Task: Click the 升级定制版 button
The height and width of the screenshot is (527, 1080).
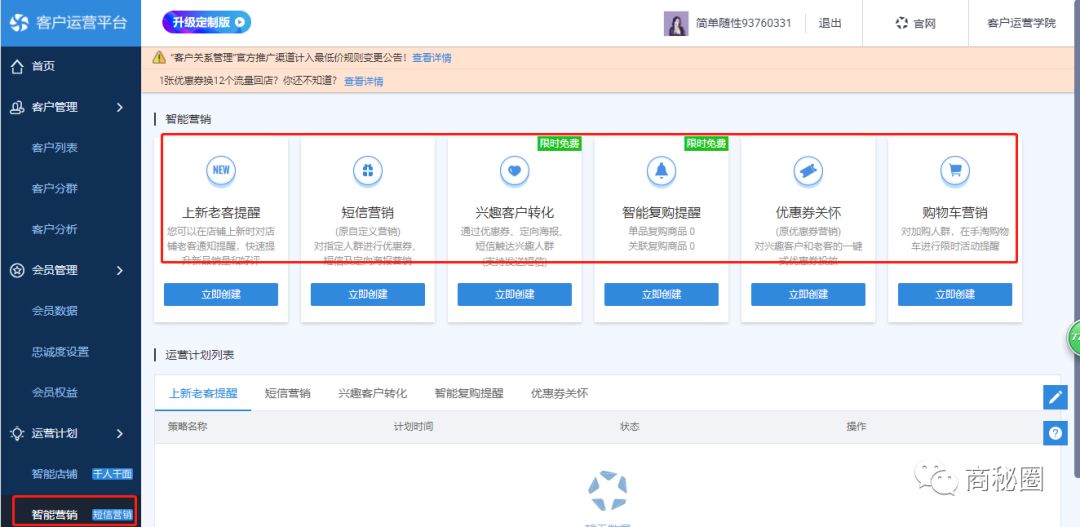Action: point(207,22)
